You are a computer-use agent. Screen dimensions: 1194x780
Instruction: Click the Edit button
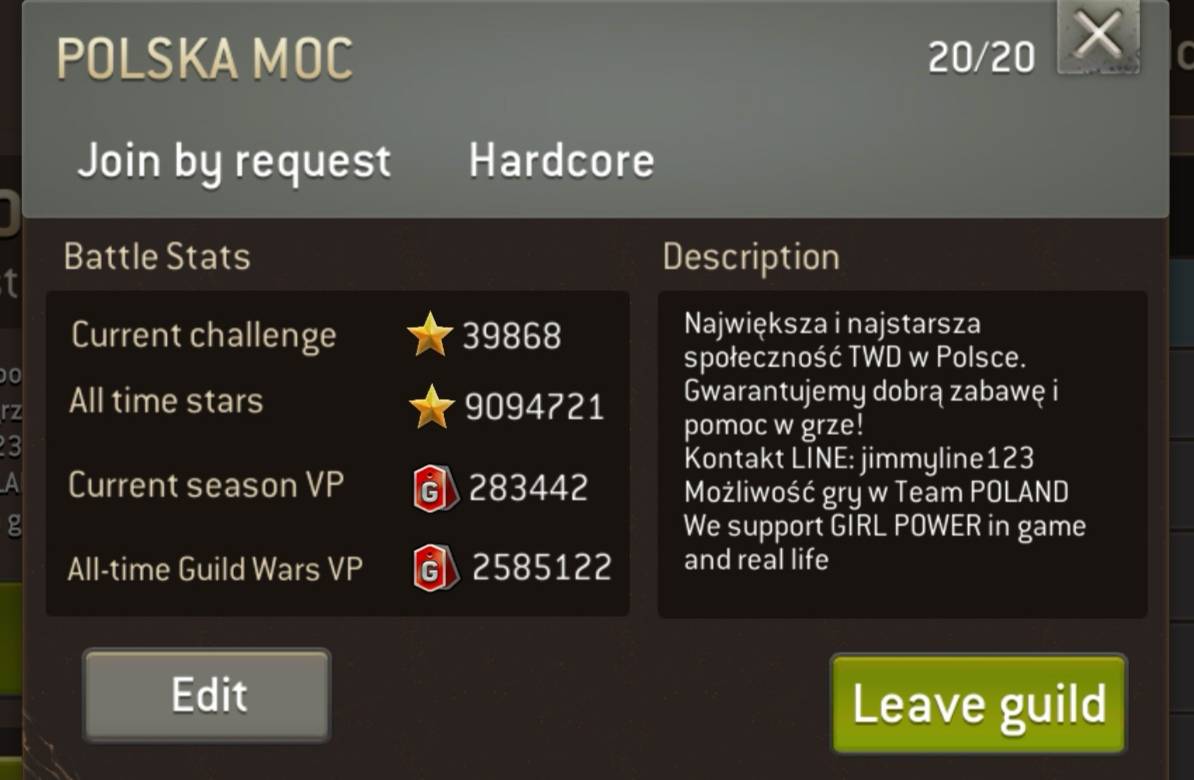click(x=206, y=695)
